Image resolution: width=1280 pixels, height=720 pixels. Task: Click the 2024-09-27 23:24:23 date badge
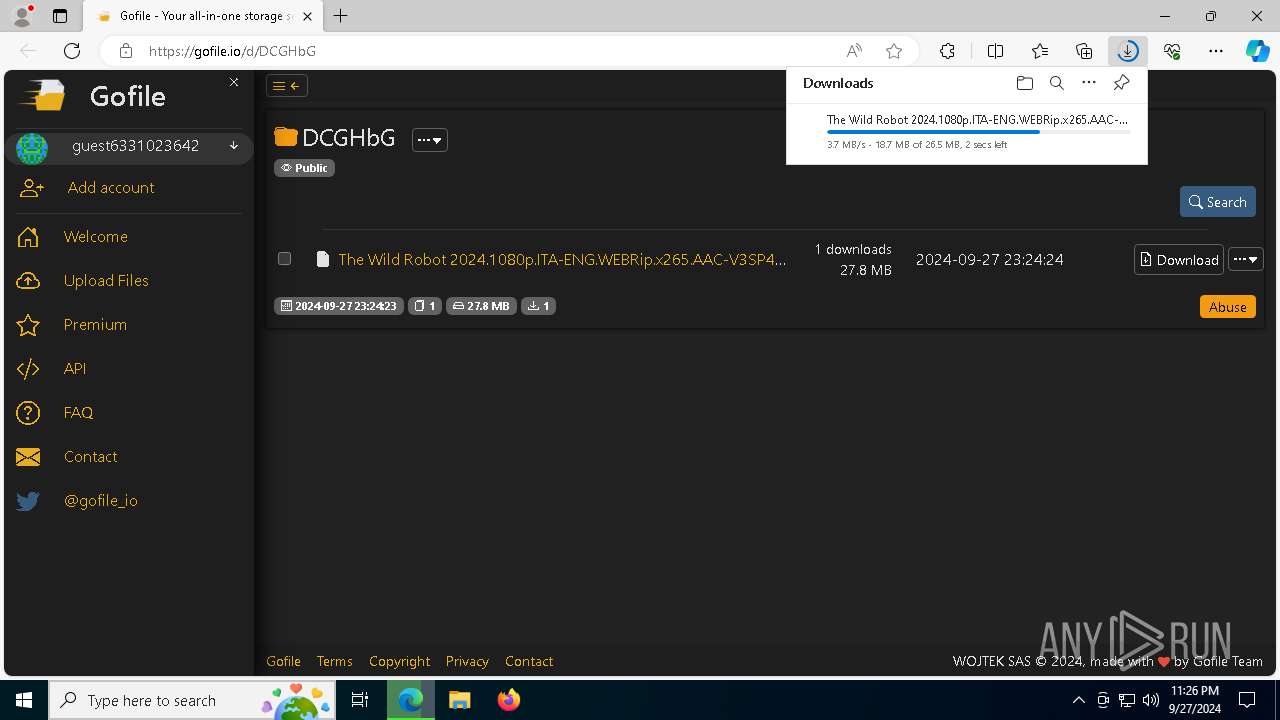339,306
